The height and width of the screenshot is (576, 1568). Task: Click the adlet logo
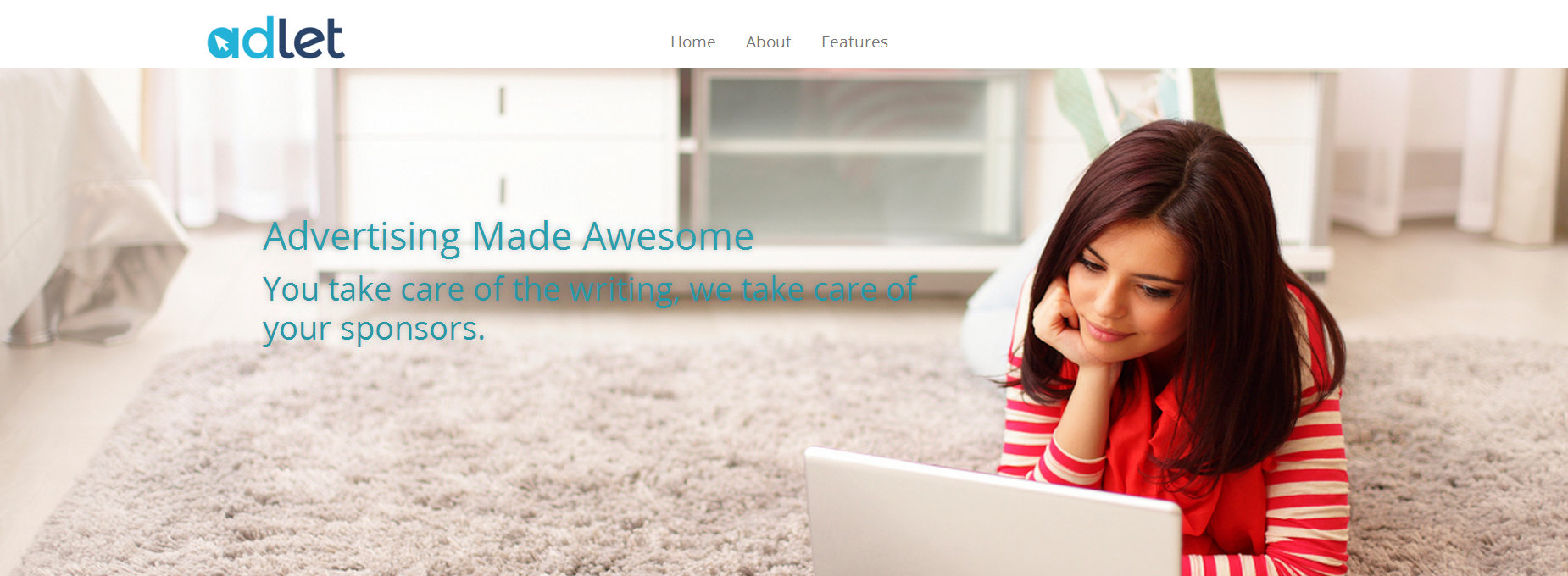pyautogui.click(x=276, y=38)
